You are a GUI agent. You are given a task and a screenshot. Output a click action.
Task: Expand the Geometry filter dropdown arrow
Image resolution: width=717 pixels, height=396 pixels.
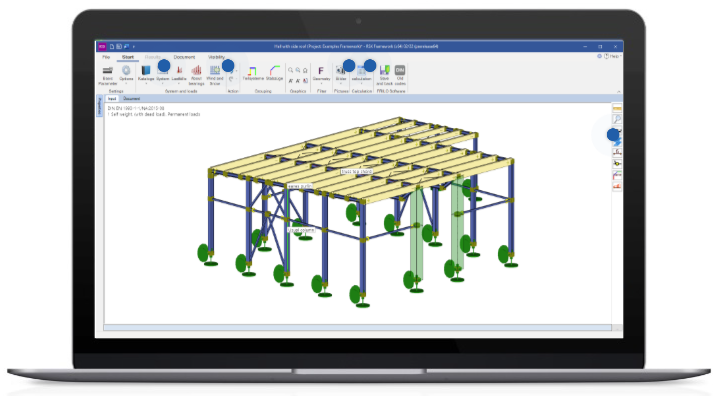[x=321, y=84]
